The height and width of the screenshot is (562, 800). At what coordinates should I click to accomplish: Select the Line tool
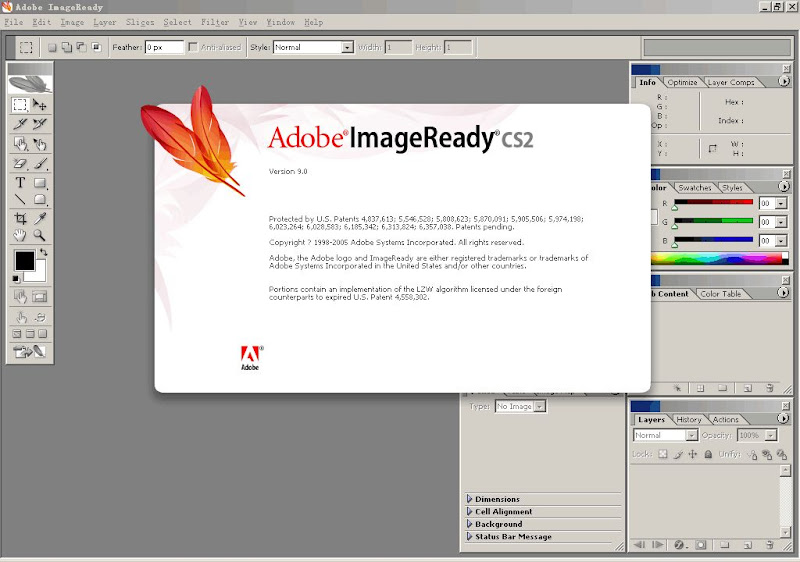20,199
